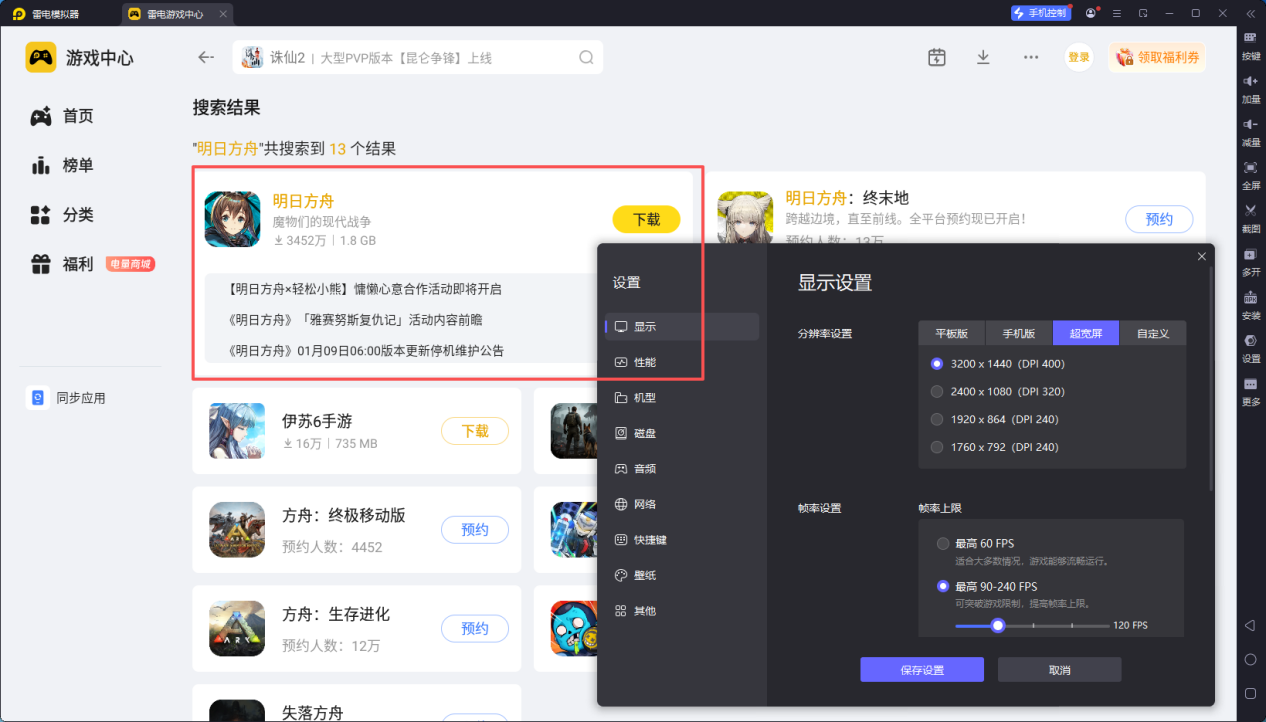The width and height of the screenshot is (1266, 722).
Task: Open 显示 settings section
Action: [682, 327]
